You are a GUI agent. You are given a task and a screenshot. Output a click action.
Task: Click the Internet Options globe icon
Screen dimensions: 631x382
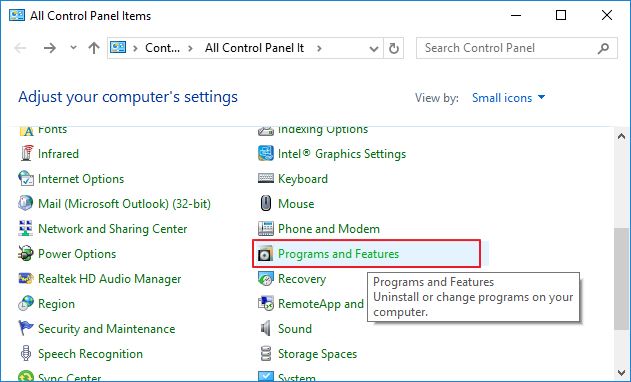(x=26, y=178)
